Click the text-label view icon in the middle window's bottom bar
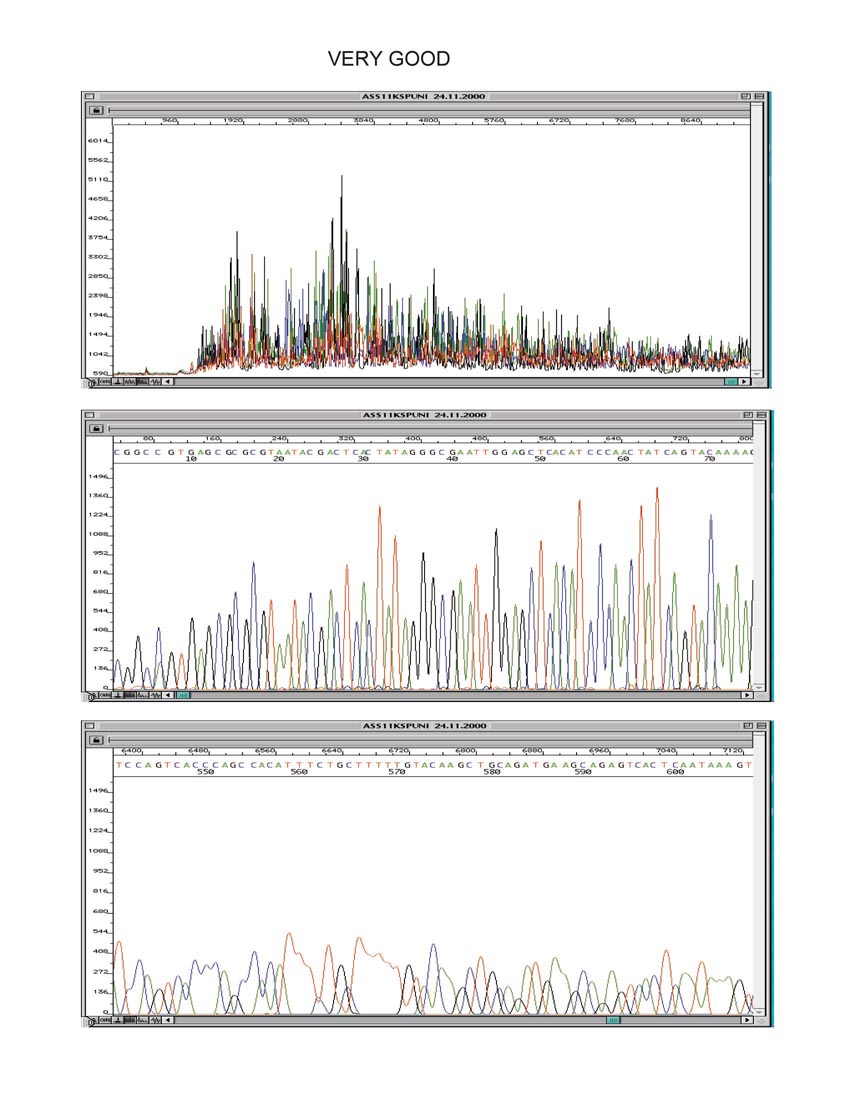This screenshot has height=1100, width=850. point(104,695)
